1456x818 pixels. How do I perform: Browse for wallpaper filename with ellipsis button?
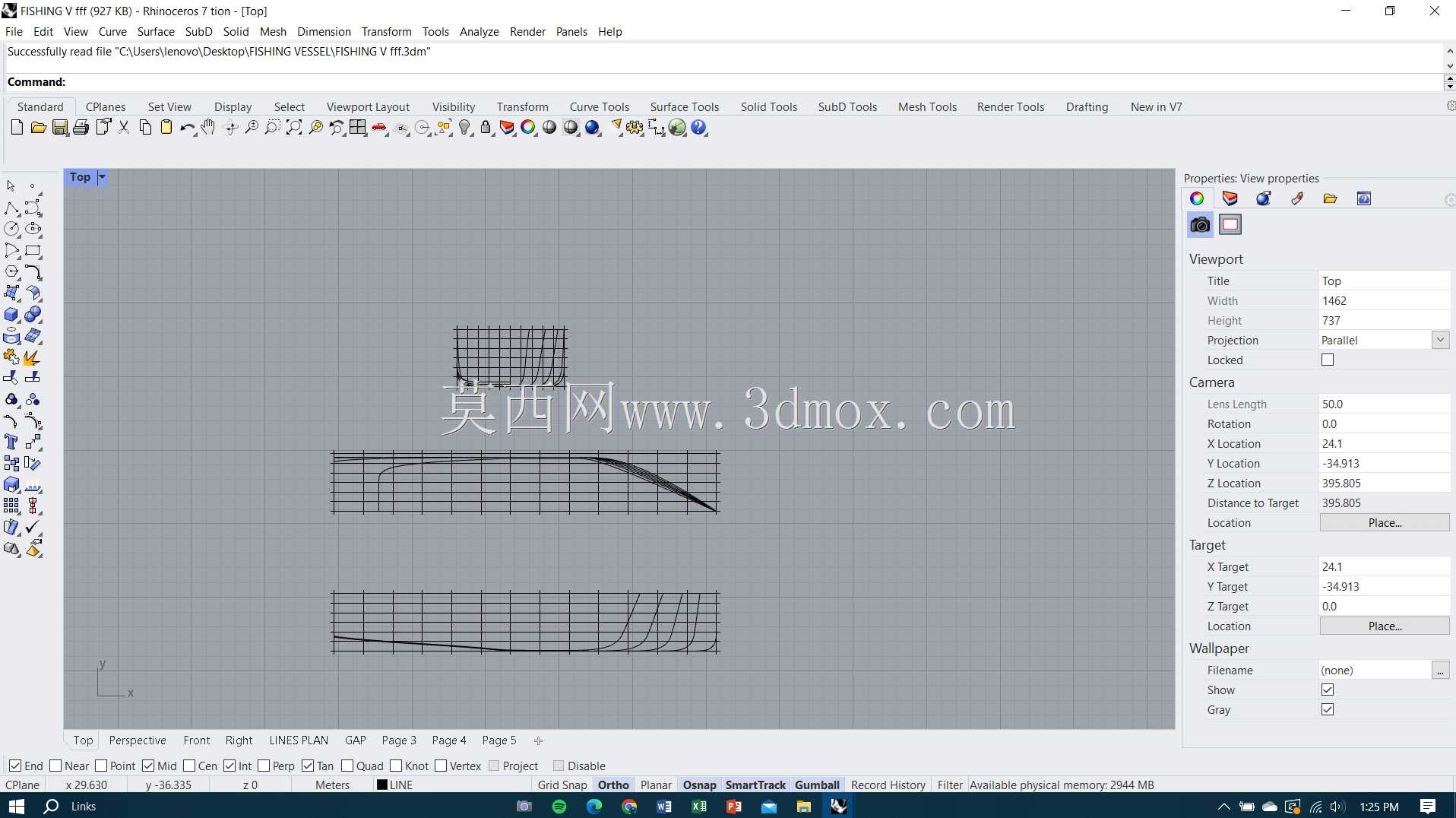1441,671
